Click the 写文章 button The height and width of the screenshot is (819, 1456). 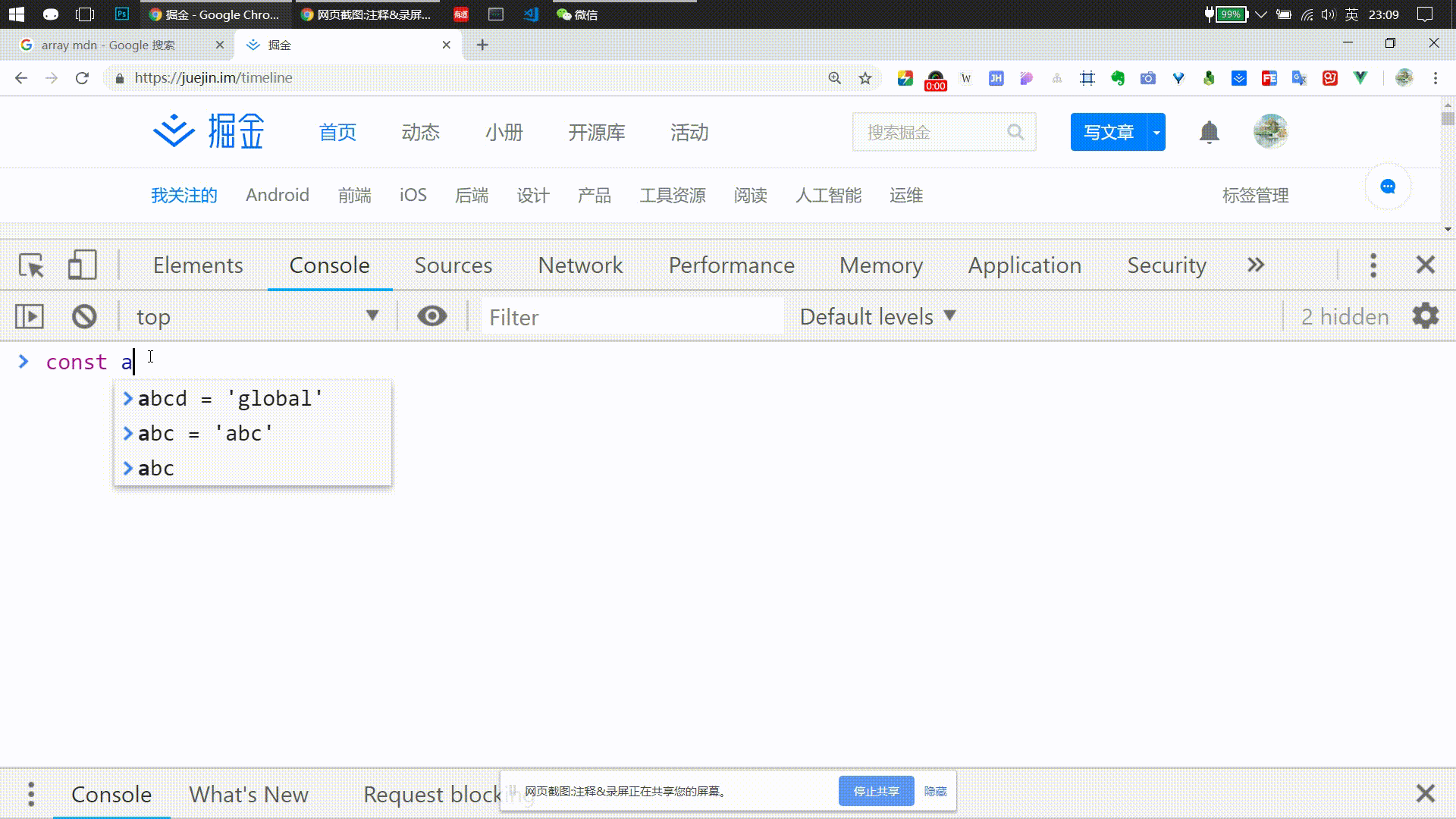(1108, 132)
